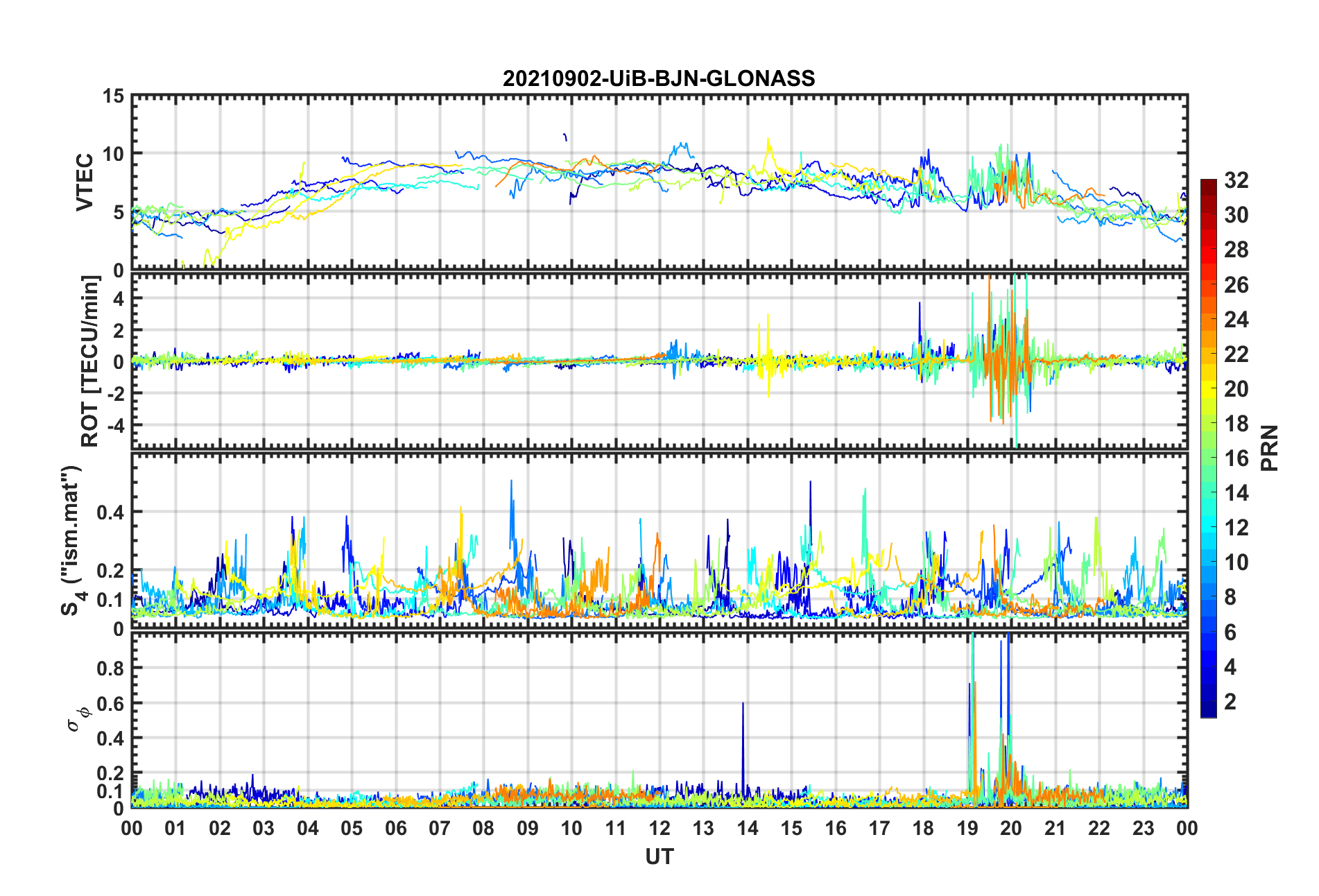Click the UT axis tick label 11
1319x896 pixels.
pos(616,828)
